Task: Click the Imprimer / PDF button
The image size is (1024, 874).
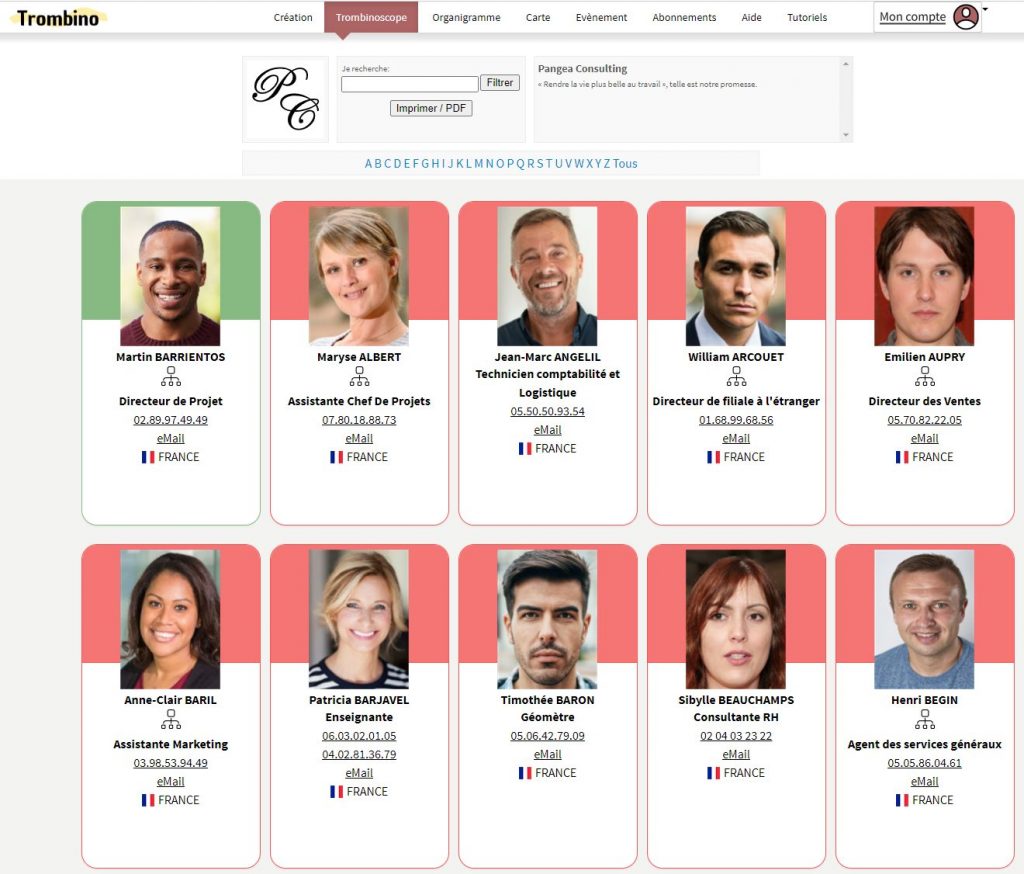Action: click(x=431, y=108)
